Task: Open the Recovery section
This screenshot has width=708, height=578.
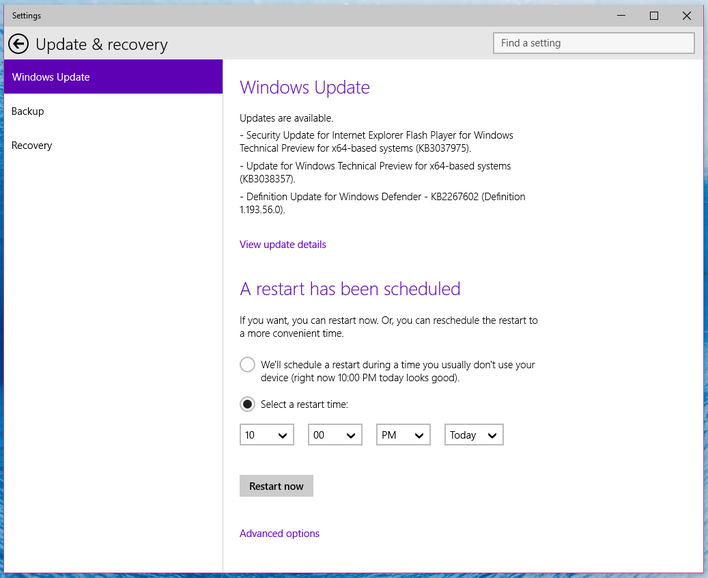Action: (x=113, y=145)
